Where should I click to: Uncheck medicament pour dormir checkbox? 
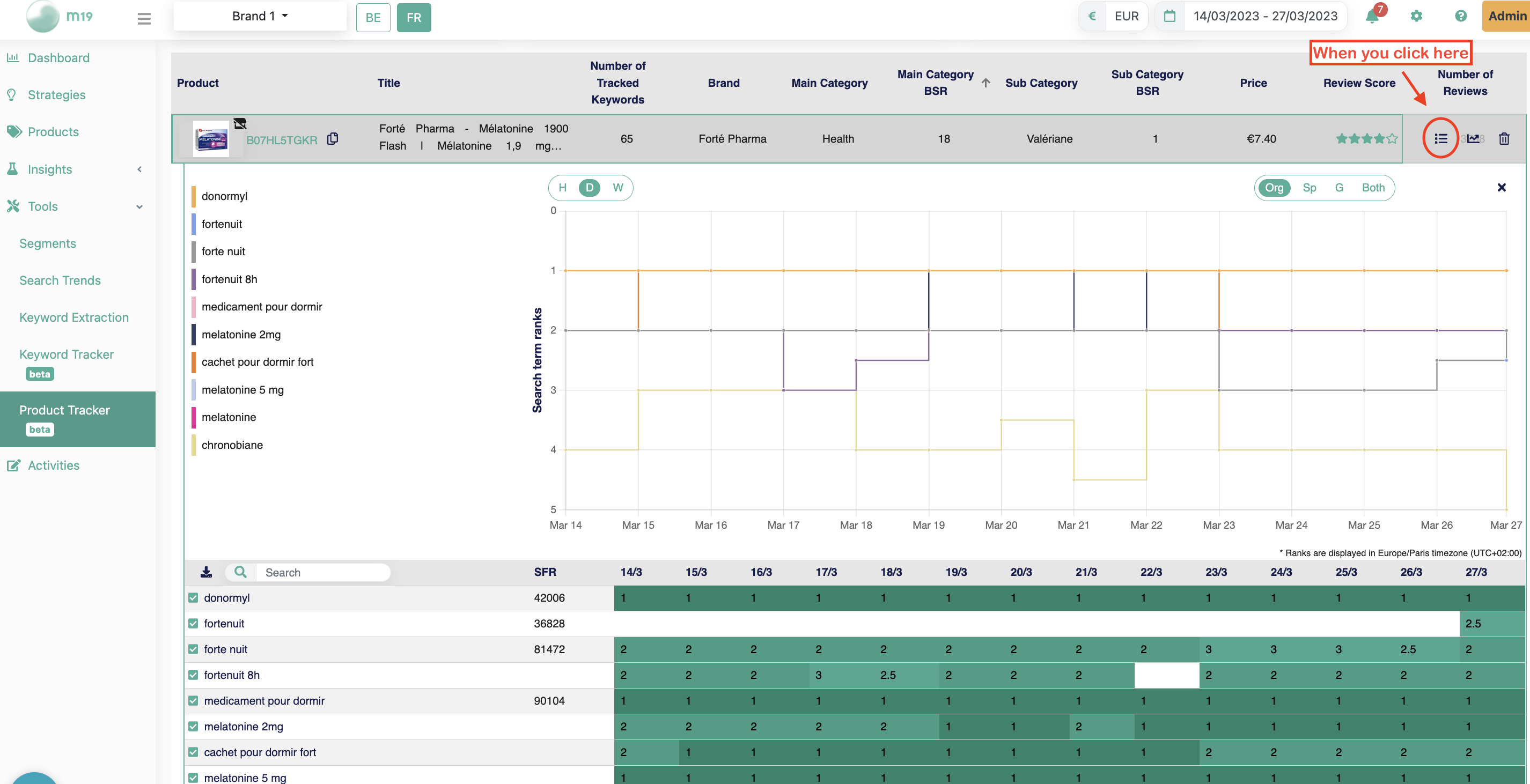[193, 700]
